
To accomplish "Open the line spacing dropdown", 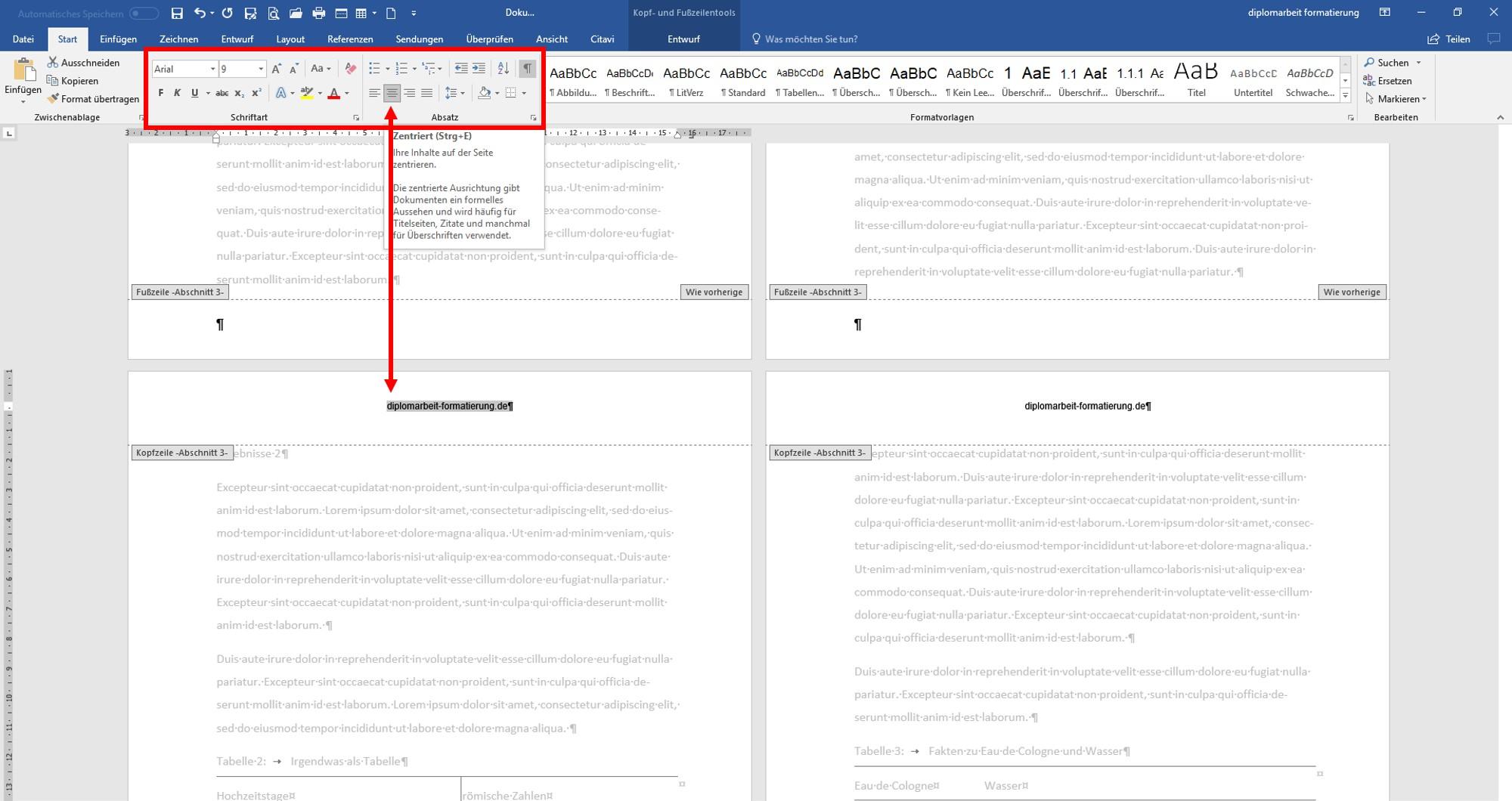I will click(x=454, y=93).
